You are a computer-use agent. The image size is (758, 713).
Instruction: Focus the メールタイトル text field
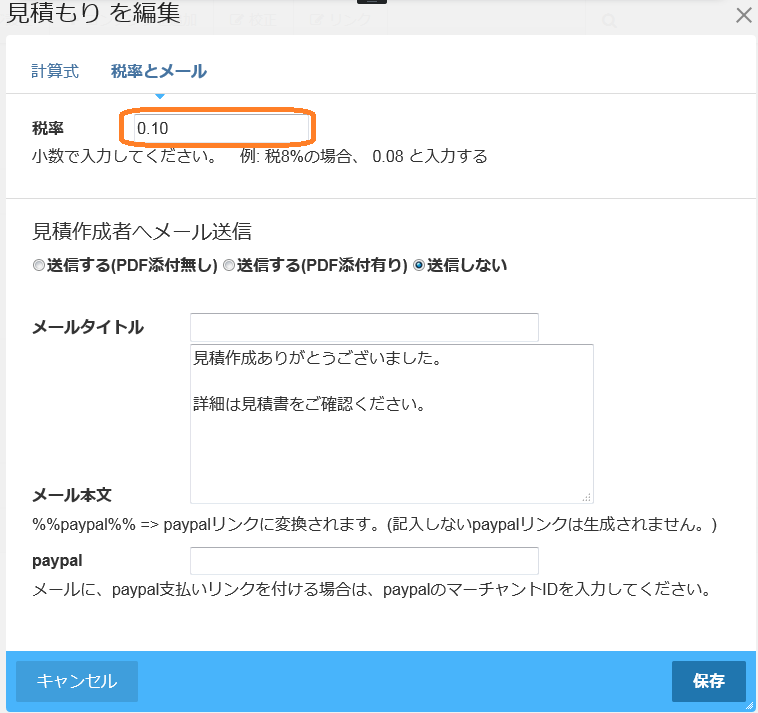tap(364, 328)
